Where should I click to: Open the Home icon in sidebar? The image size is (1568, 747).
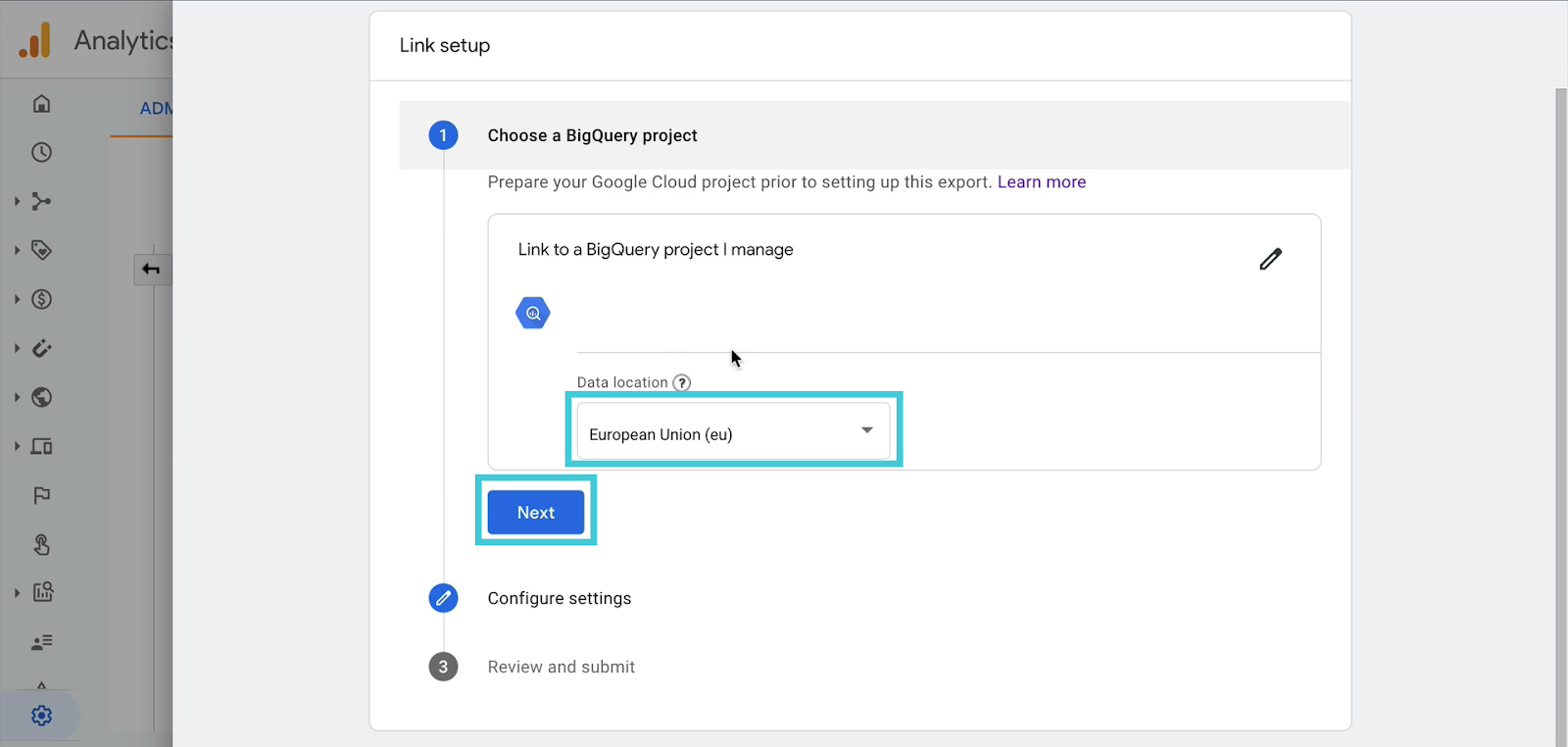tap(41, 104)
